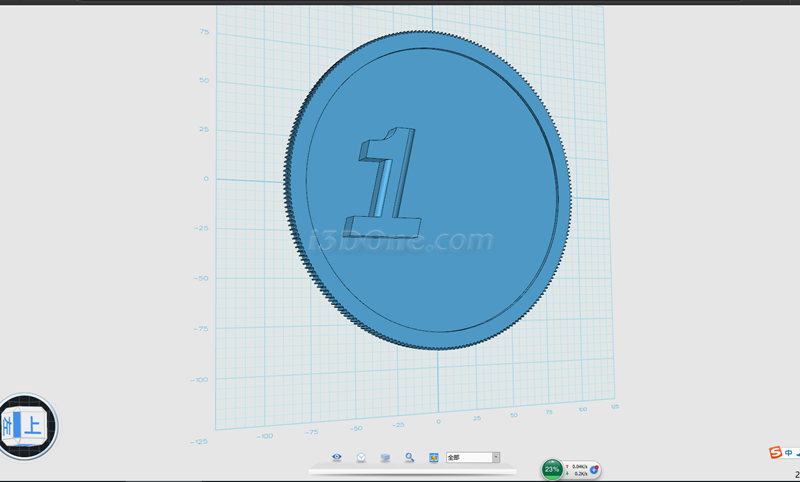Click the view orientation icon beside the eye
Viewport: 800px width, 482px height.
coord(361,457)
